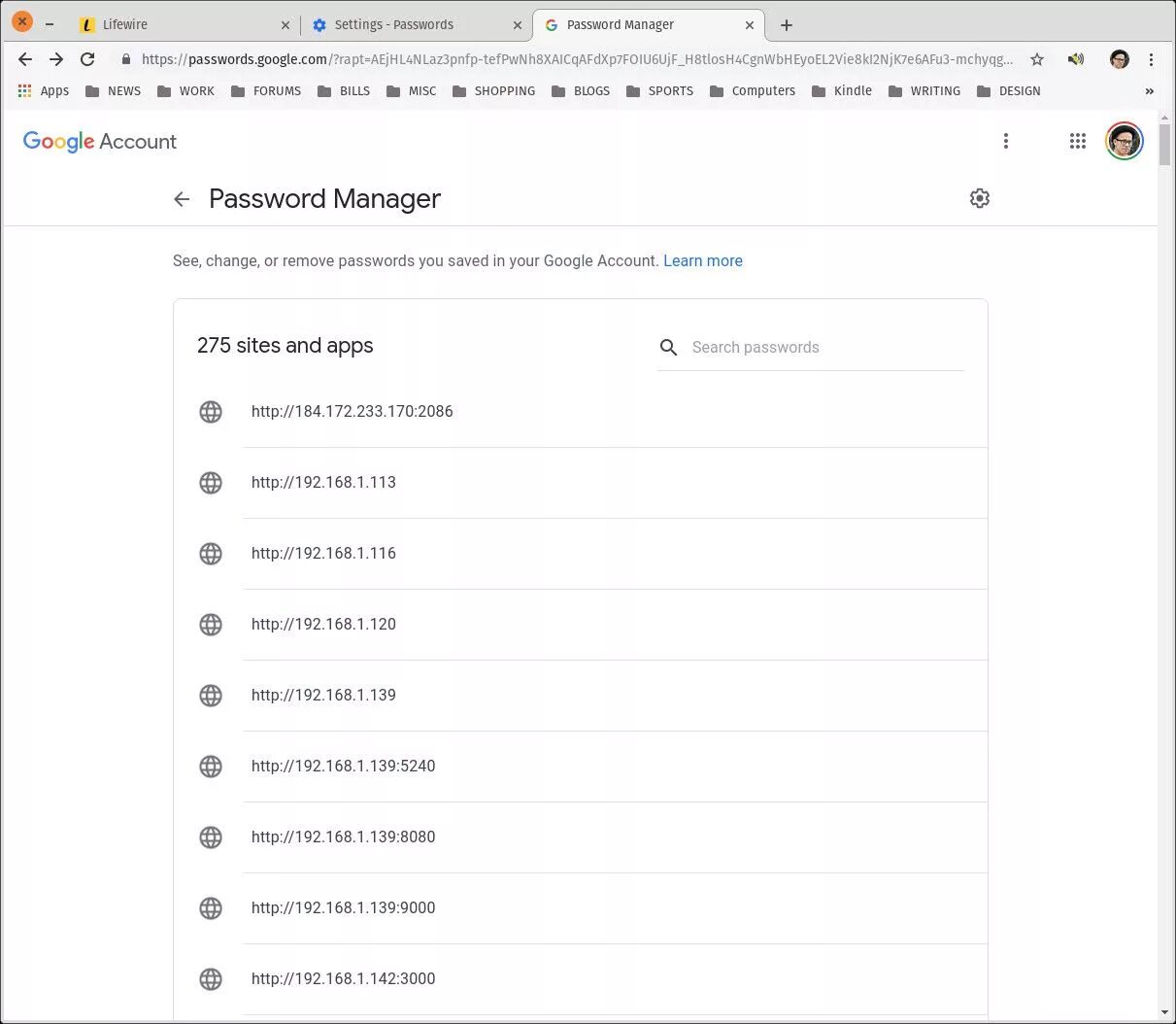Open the Kindle bookmarks folder
The image size is (1176, 1024).
pyautogui.click(x=842, y=90)
